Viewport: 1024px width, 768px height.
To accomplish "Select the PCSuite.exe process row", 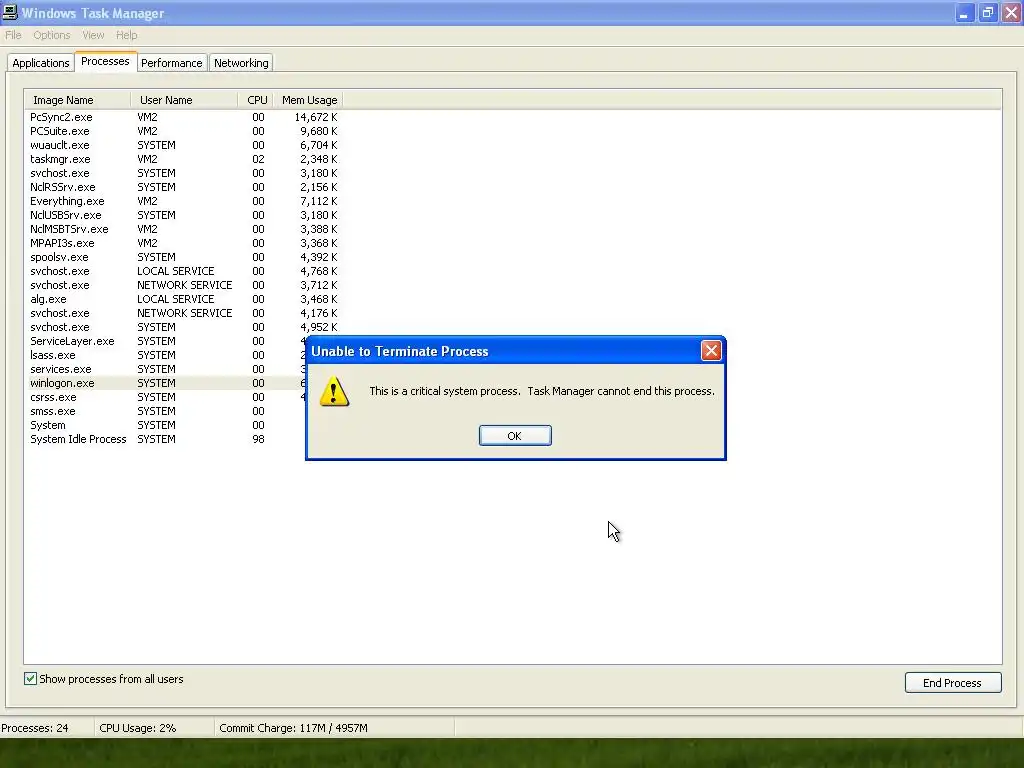I will [x=184, y=131].
